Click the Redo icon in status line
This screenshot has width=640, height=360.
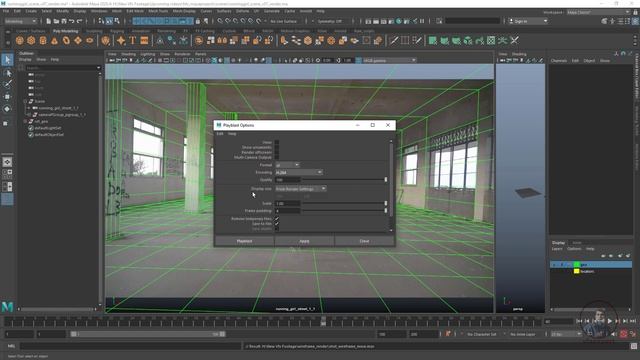(80, 21)
